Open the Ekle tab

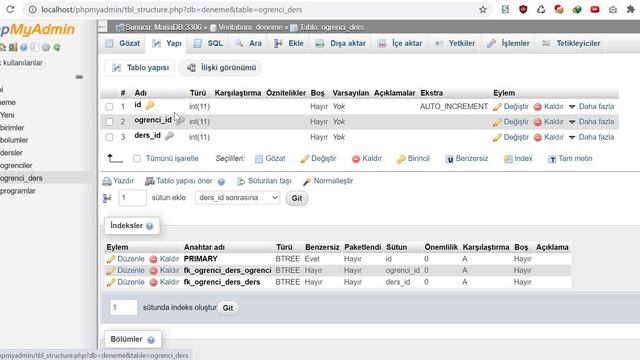click(289, 43)
